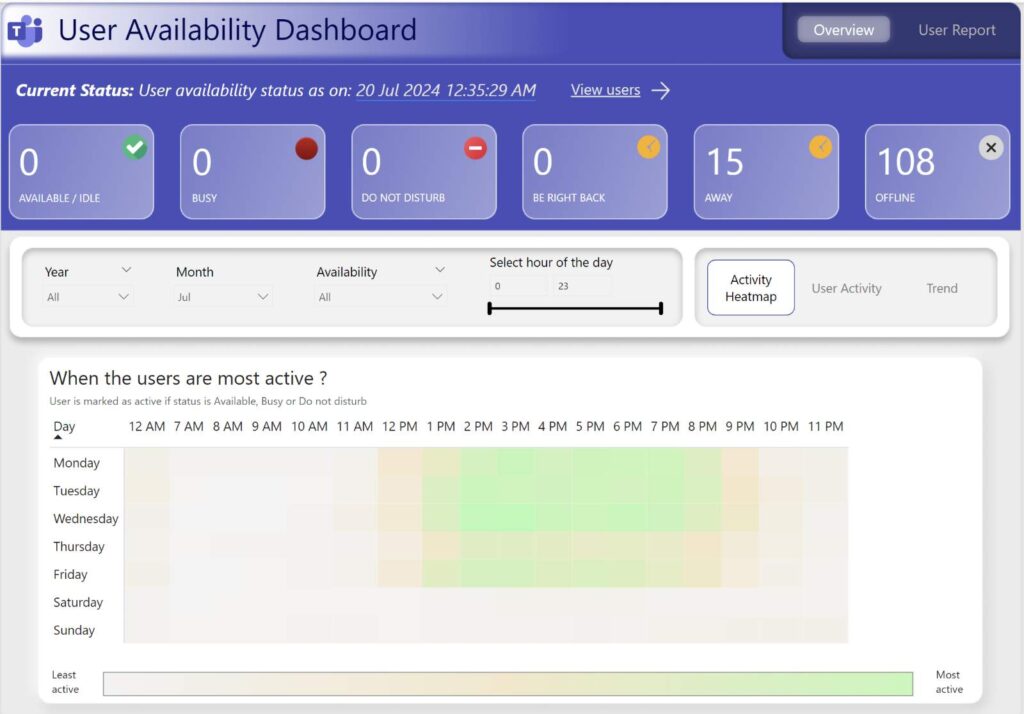Select the Overview tab

coord(843,30)
